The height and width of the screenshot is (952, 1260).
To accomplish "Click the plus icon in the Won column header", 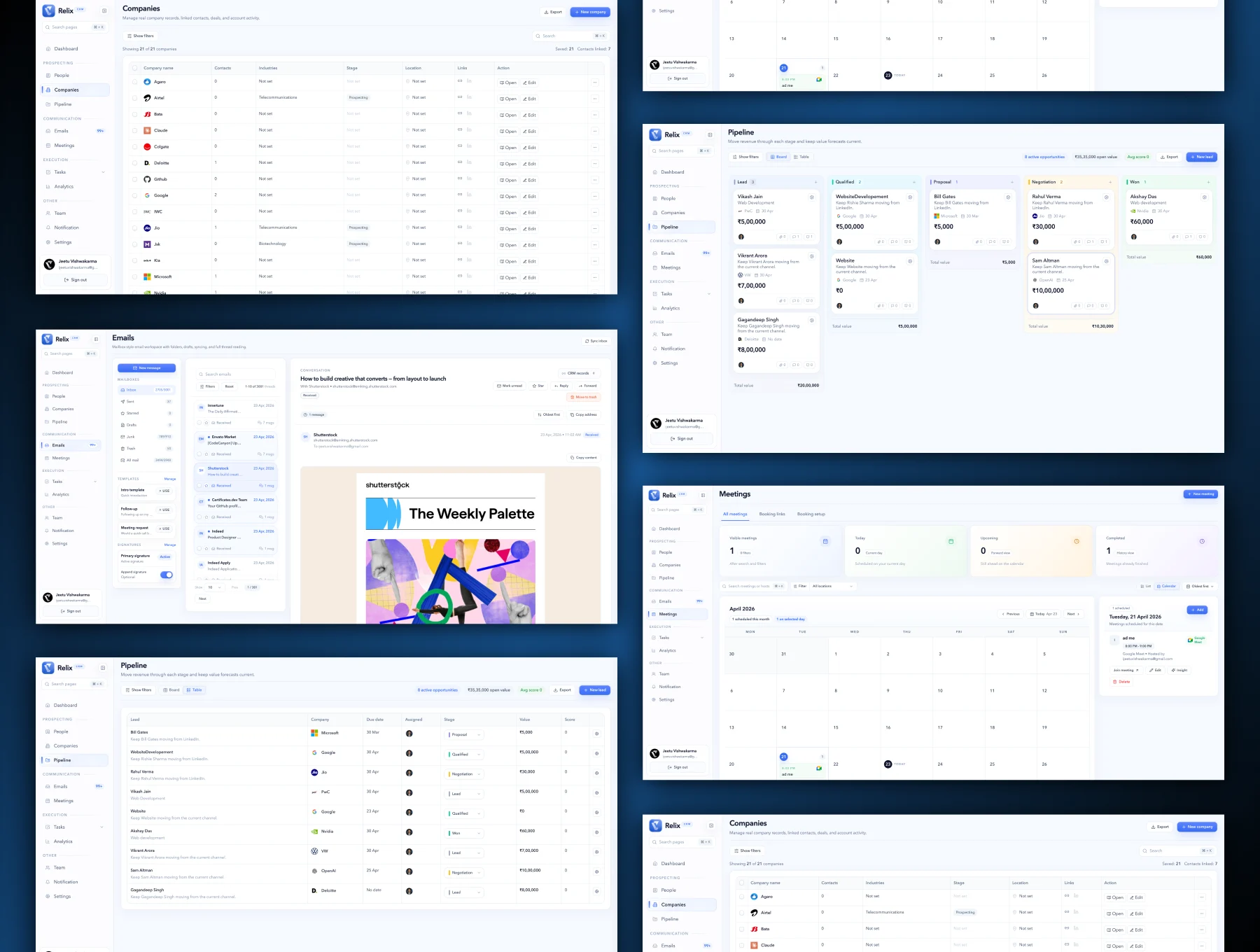I will point(1208,182).
